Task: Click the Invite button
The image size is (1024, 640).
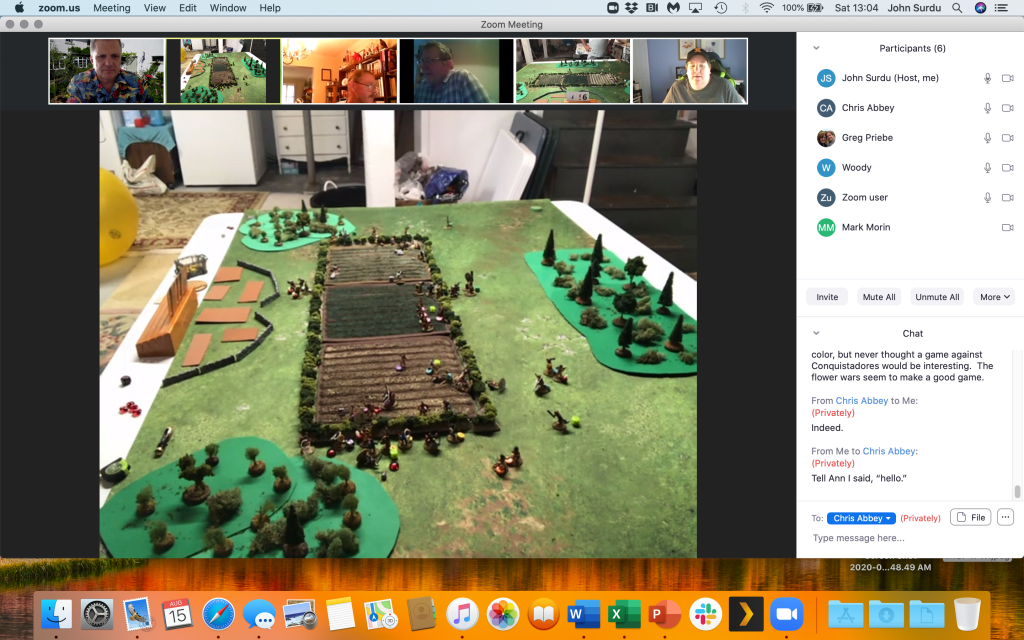Action: [x=827, y=297]
